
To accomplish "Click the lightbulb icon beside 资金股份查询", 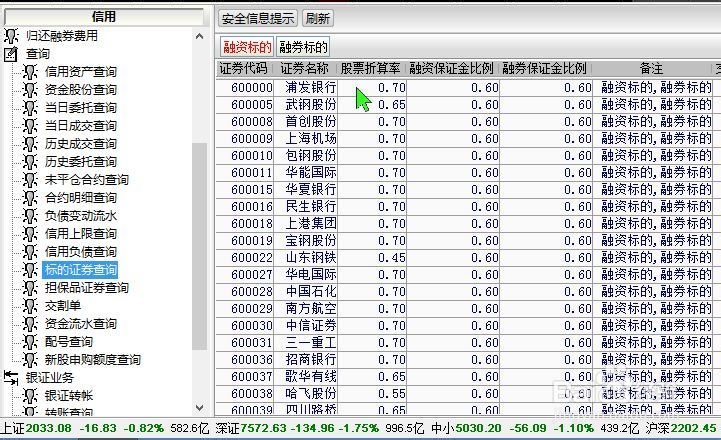I will click(30, 90).
